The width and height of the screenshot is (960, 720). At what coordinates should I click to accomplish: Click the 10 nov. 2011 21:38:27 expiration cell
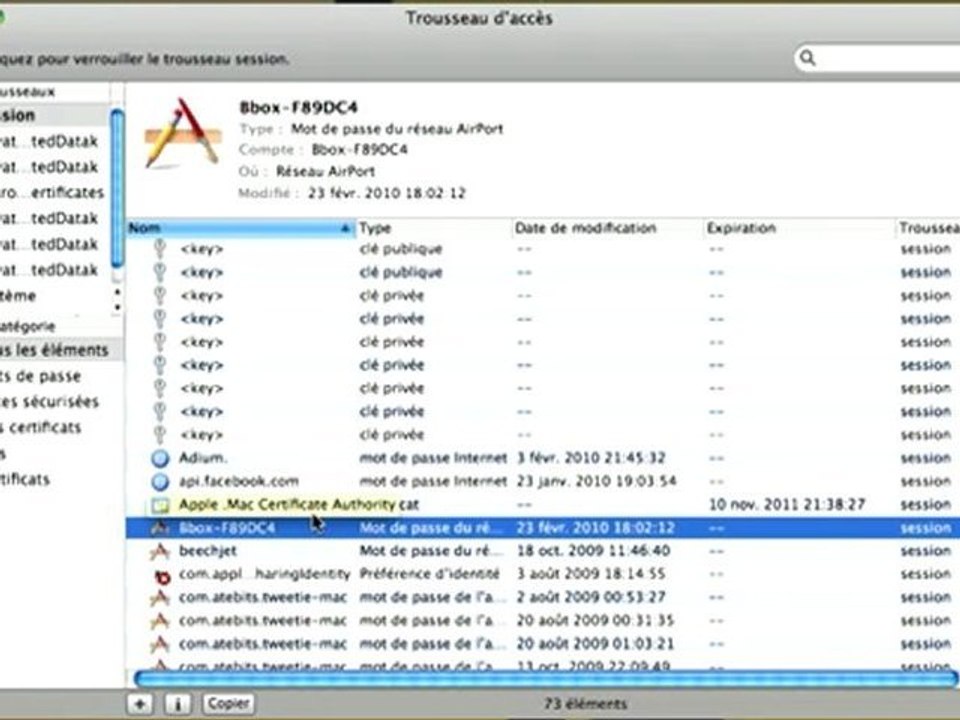787,504
